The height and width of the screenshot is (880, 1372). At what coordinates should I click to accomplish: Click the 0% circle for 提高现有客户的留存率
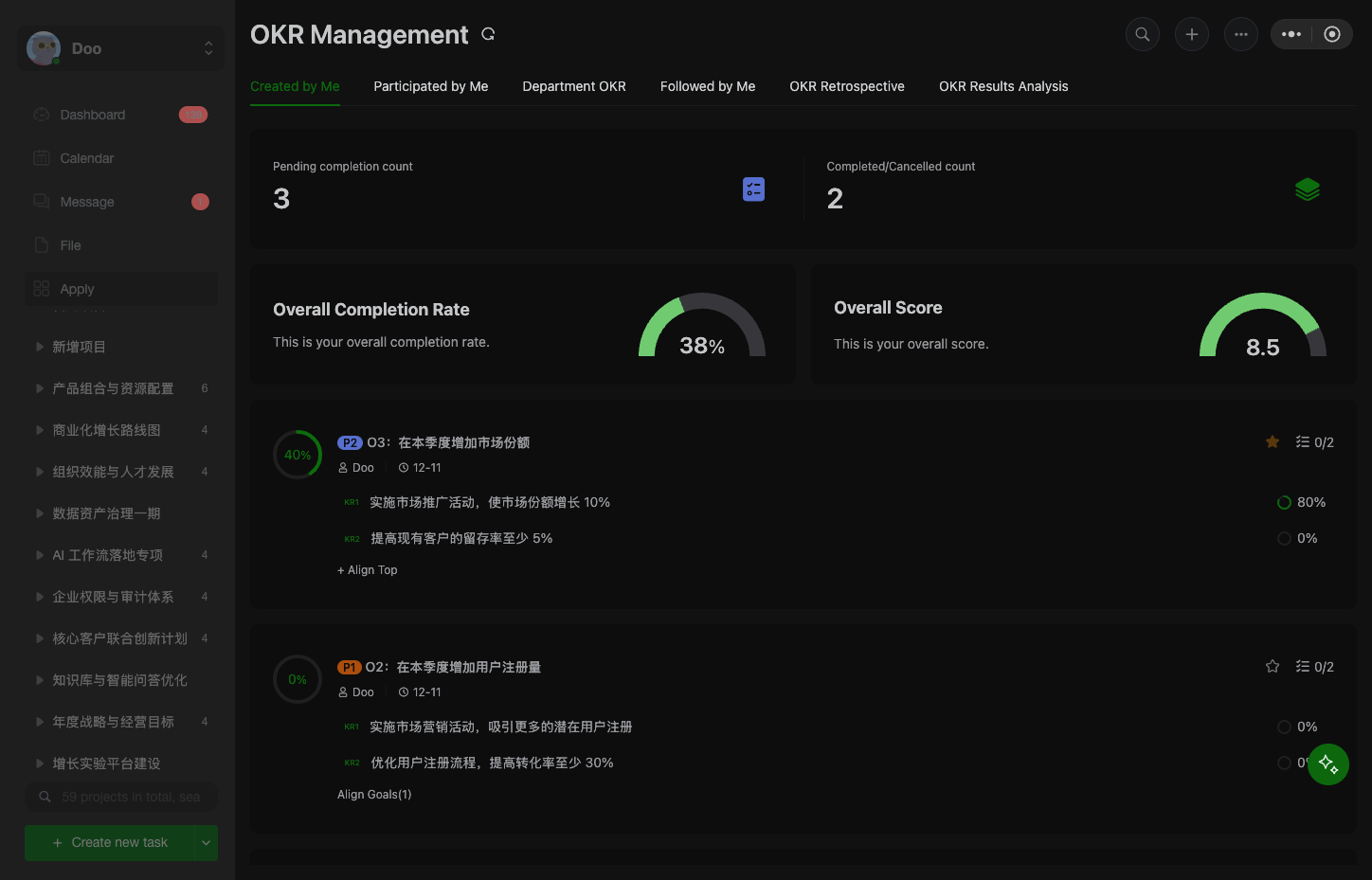(1284, 539)
